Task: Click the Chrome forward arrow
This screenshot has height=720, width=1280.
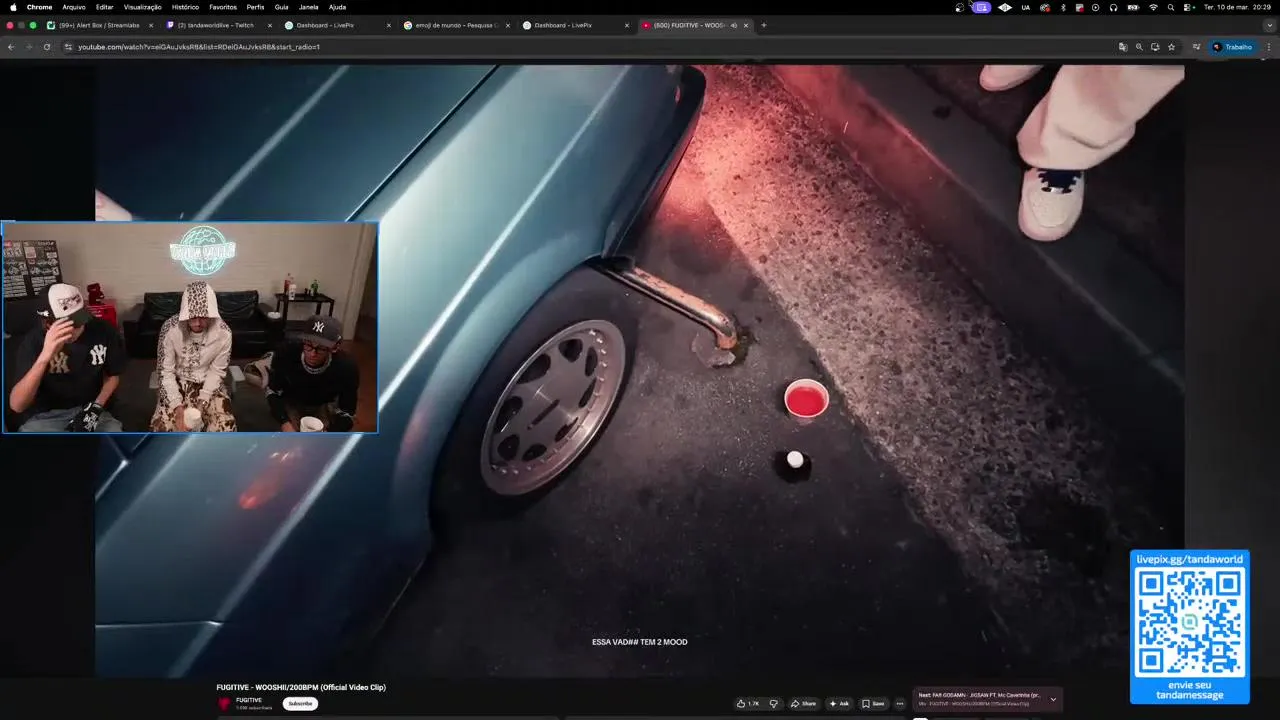Action: click(x=28, y=47)
